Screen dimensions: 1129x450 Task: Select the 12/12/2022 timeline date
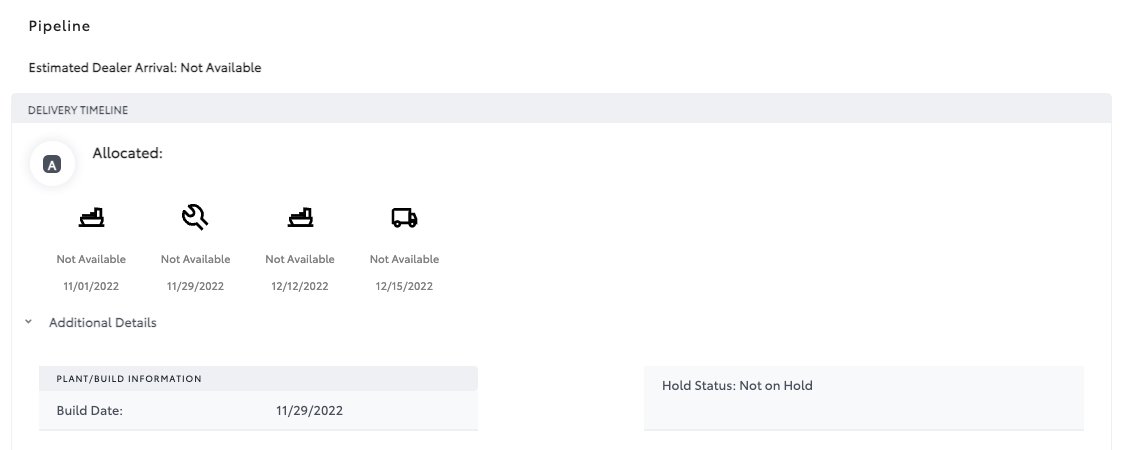click(x=300, y=286)
